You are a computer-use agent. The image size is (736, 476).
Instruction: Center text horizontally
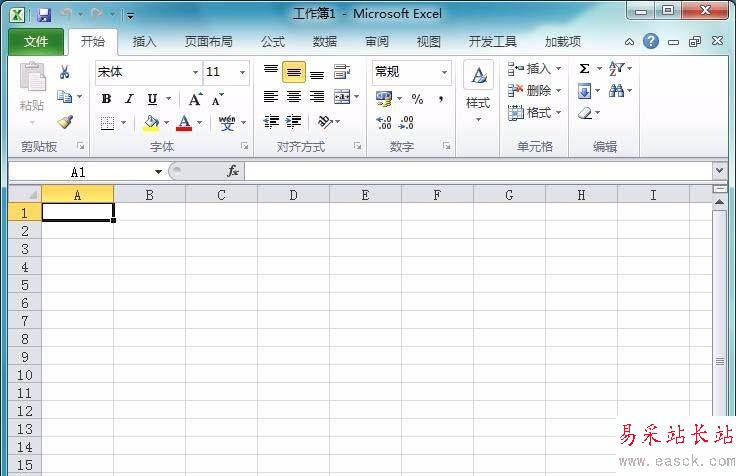294,97
